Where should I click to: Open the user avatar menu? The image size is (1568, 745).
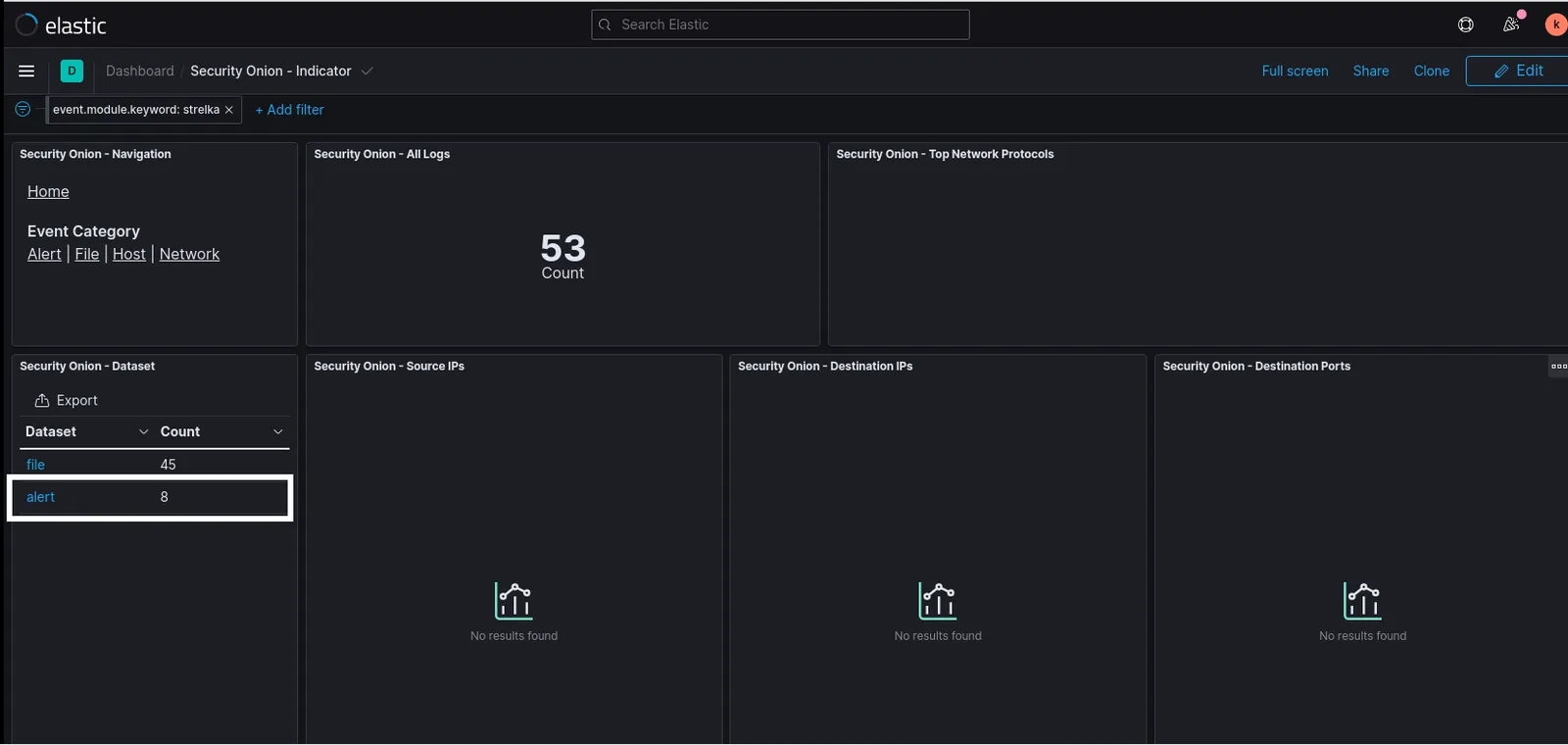coord(1555,25)
